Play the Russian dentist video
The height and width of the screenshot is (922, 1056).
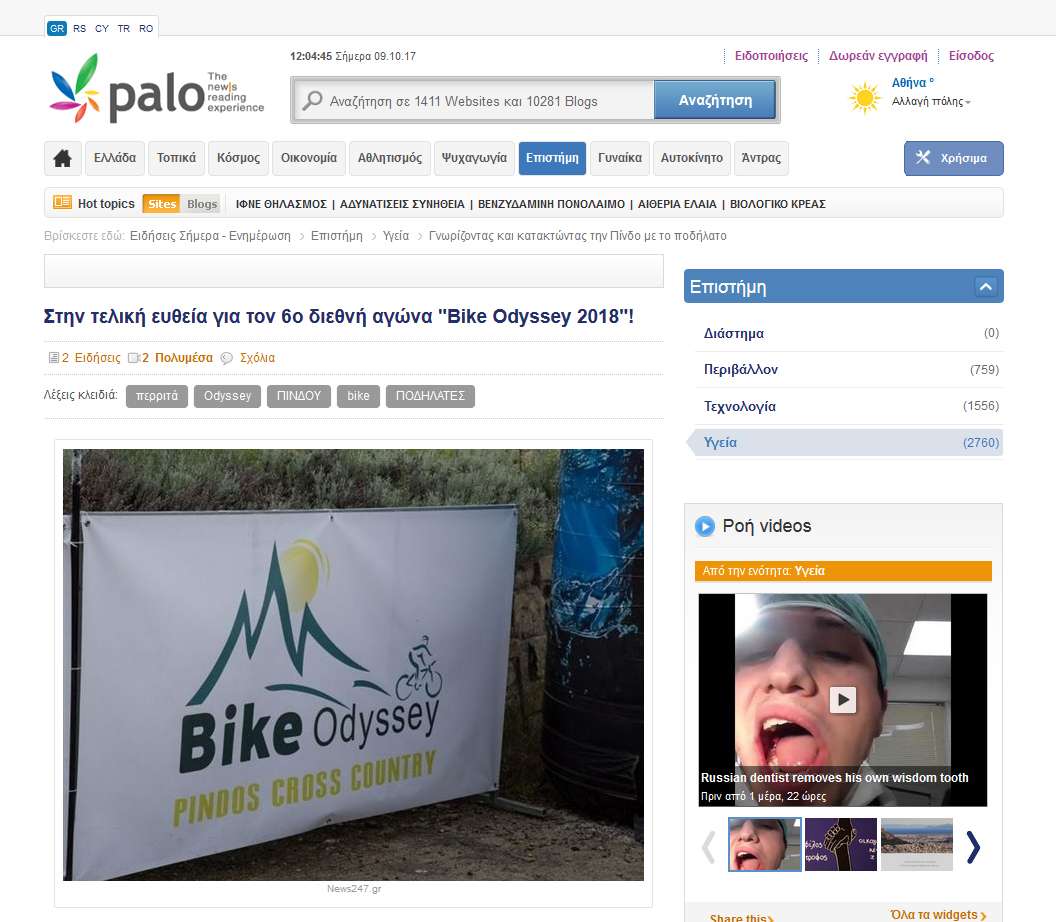click(x=843, y=700)
